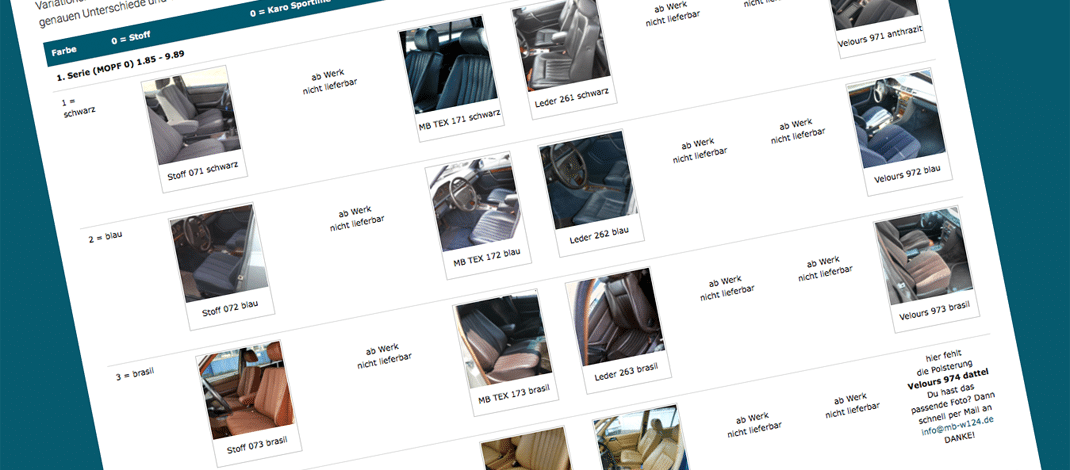This screenshot has width=1070, height=470.
Task: Click 'ab Werk nicht lieferbar' beside Stoff 071 schwarz
Action: tap(329, 82)
